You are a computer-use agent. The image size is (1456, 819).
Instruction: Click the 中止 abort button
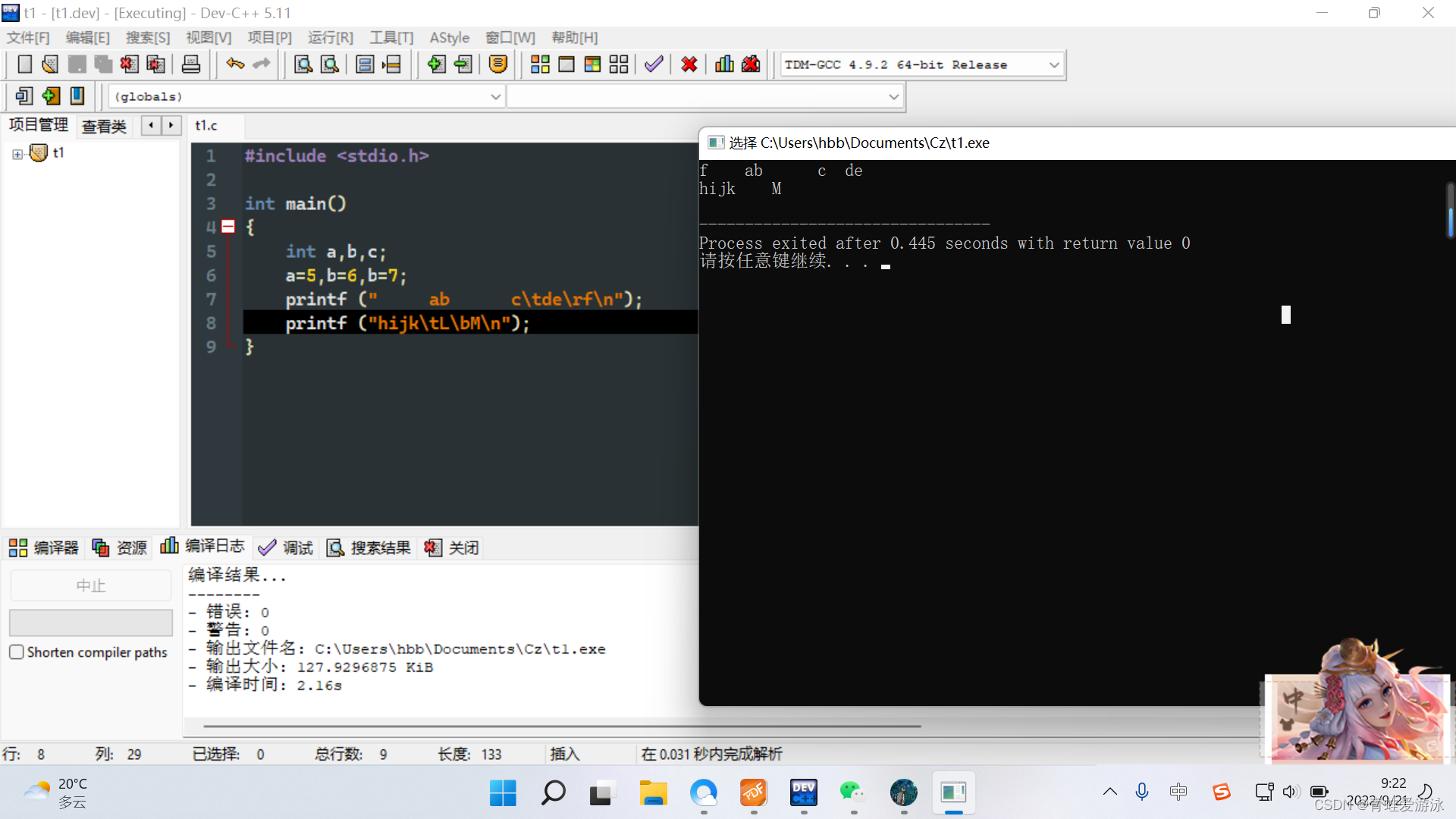(89, 586)
